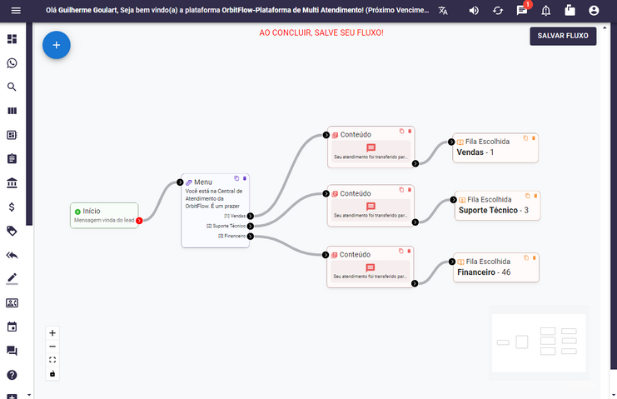Click the pencil edit icon in sidebar
This screenshot has width=617, height=399.
[12, 279]
